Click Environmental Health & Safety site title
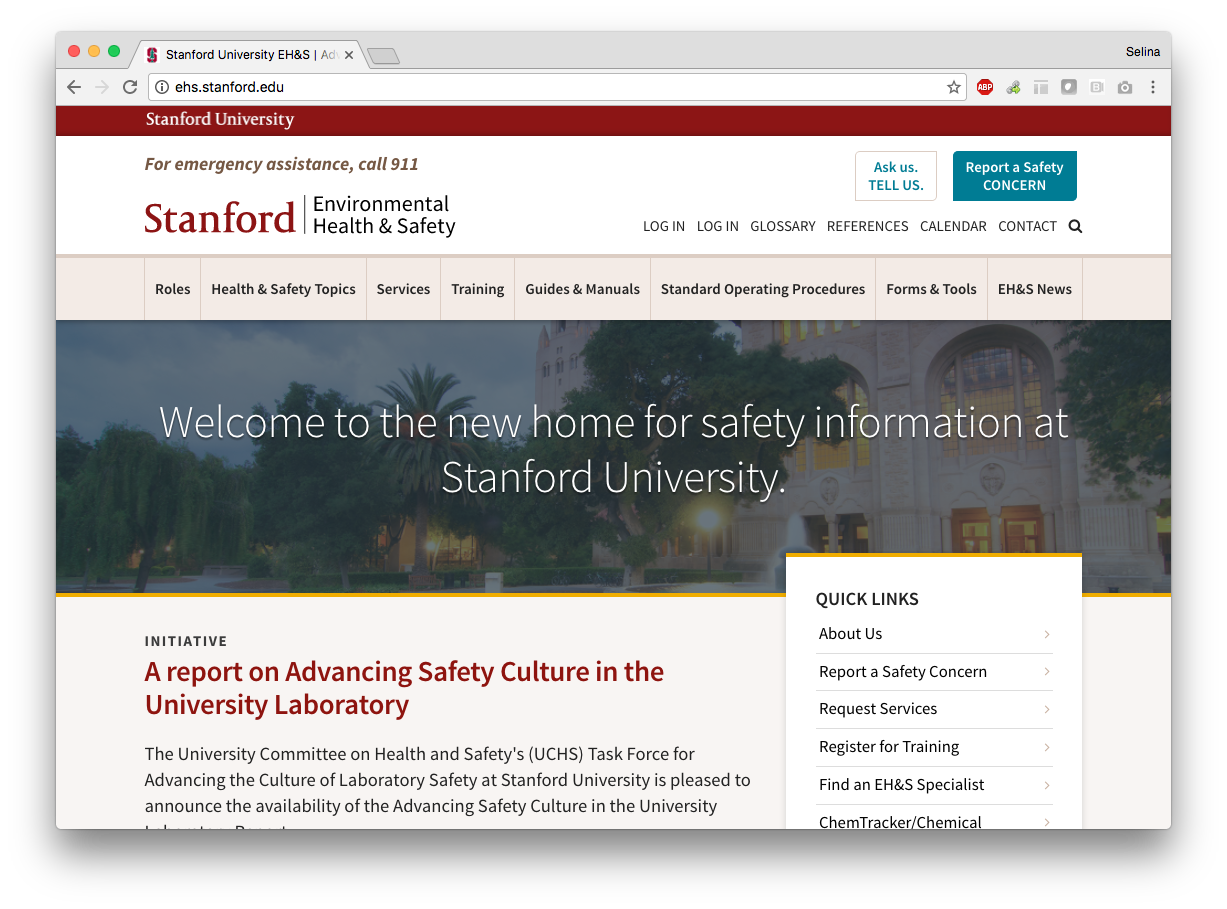Viewport: 1227px width, 909px height. pos(384,215)
